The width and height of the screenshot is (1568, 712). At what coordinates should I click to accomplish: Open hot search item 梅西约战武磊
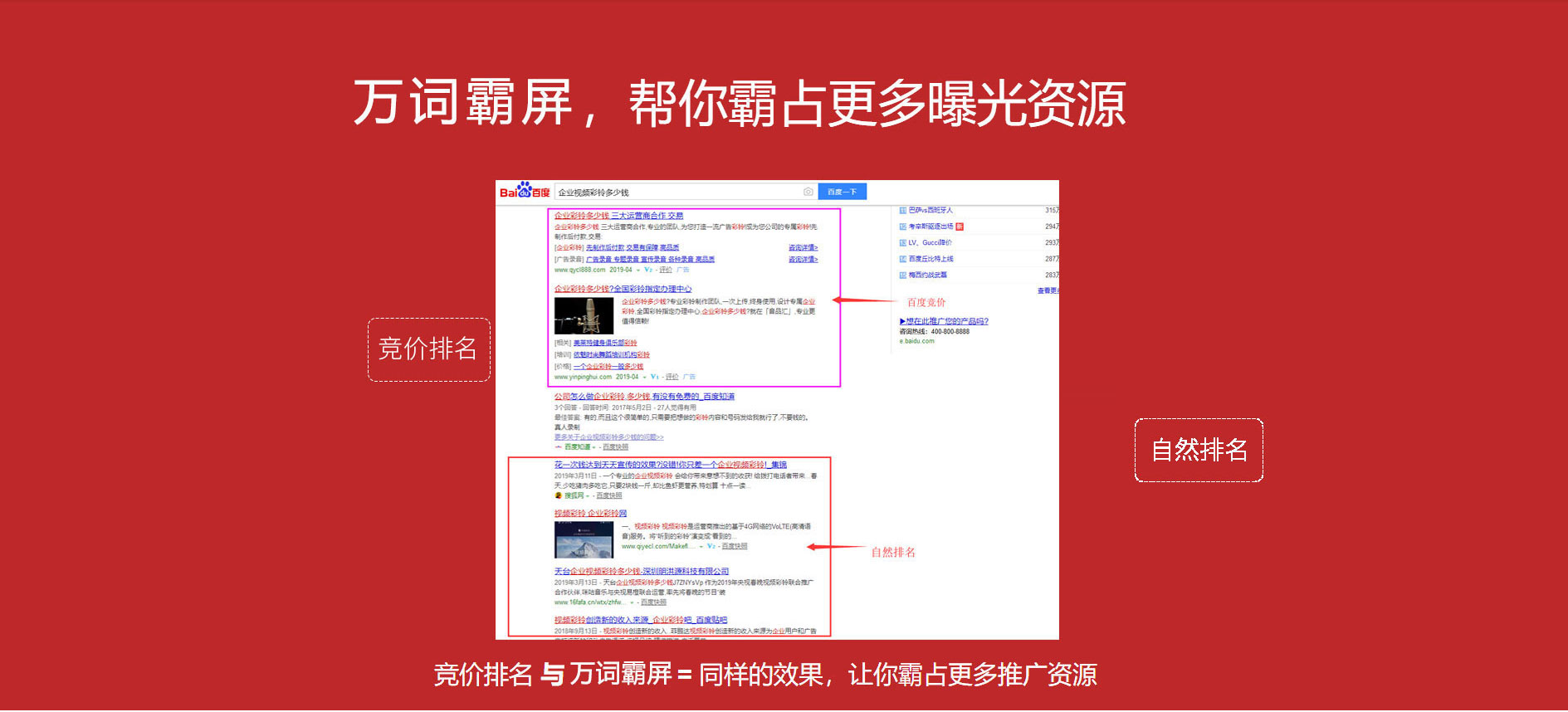927,275
